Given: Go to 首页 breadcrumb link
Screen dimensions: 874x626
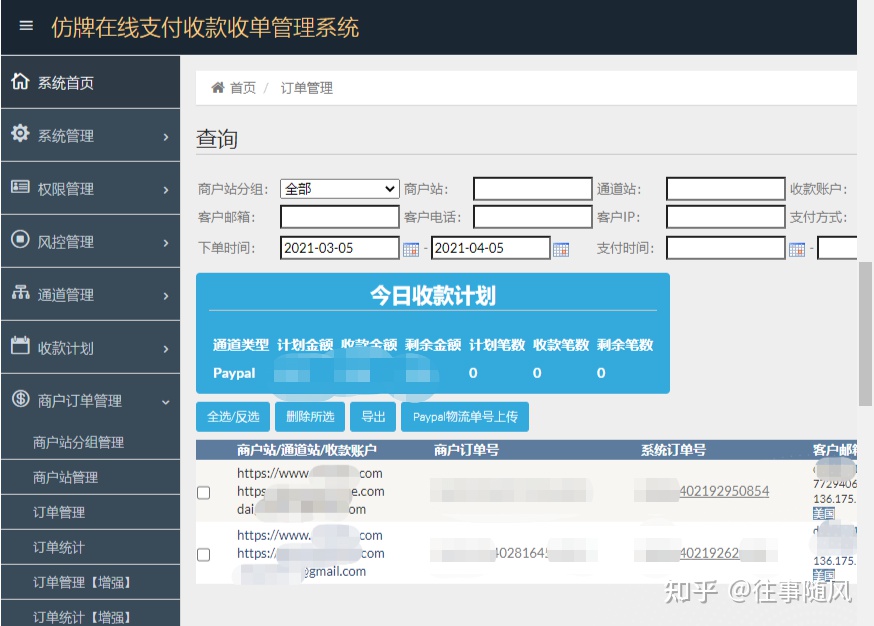Looking at the screenshot, I should click(x=243, y=88).
